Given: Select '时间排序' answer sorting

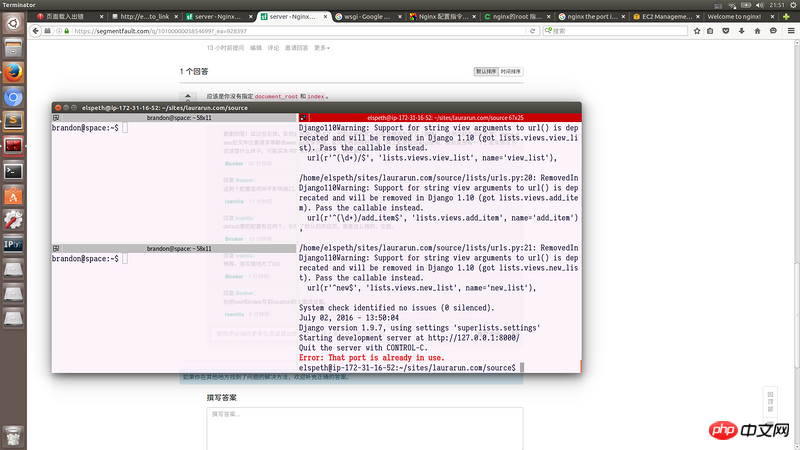Looking at the screenshot, I should (511, 71).
